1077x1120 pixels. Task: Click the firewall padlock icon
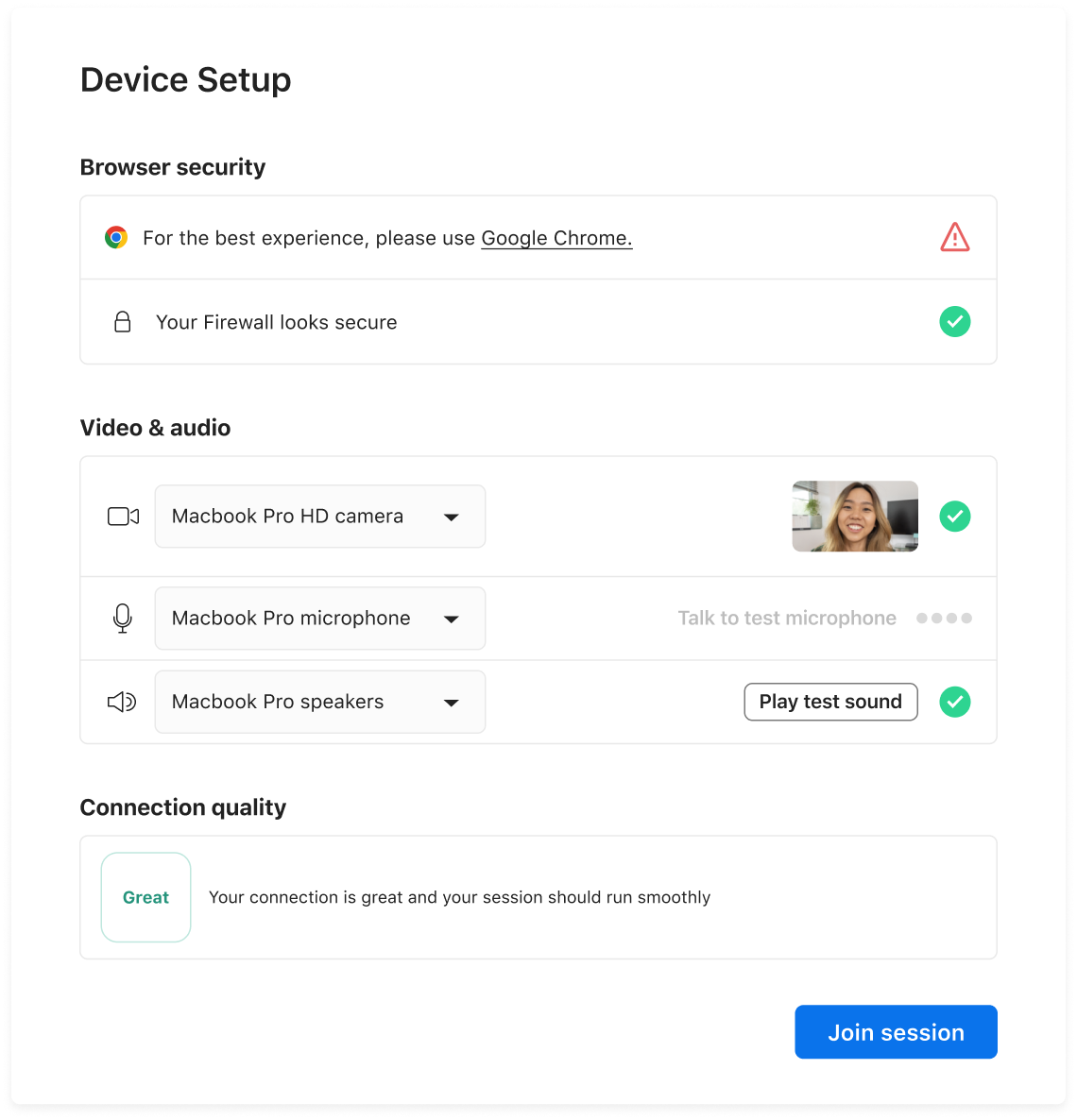pos(123,322)
